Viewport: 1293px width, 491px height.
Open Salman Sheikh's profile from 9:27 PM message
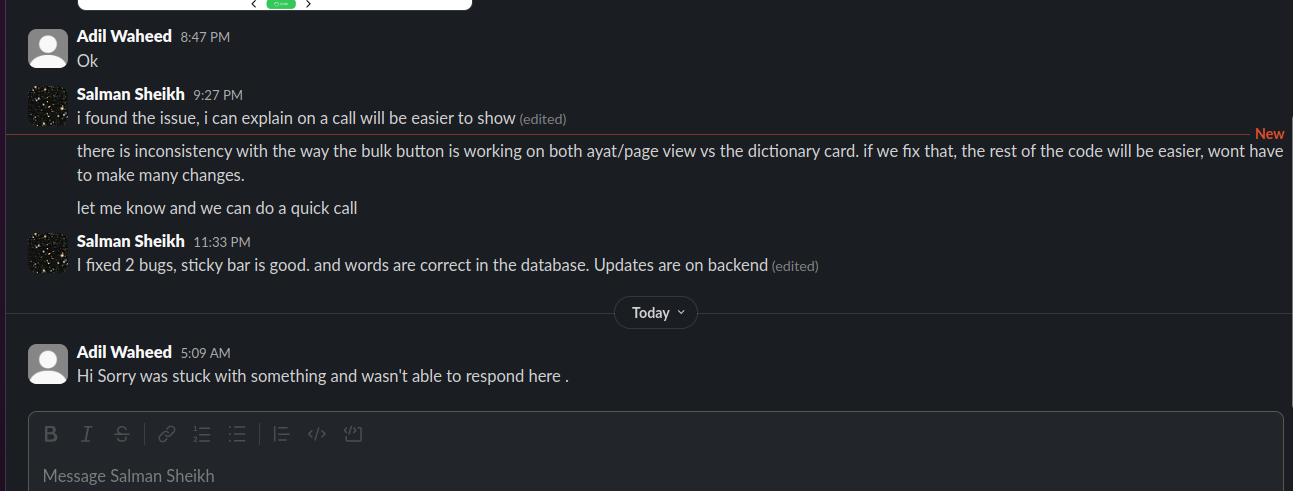pos(130,95)
